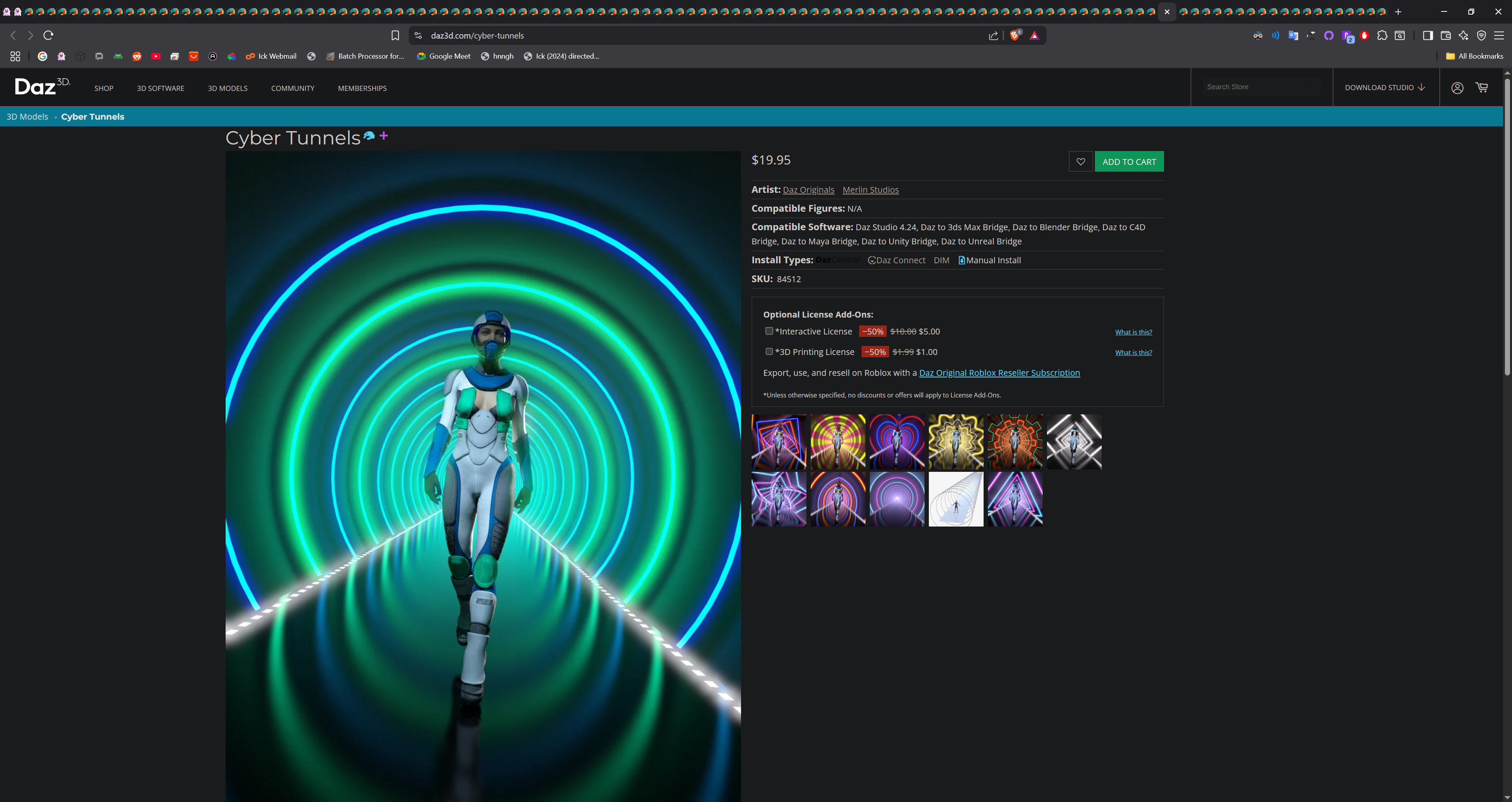The width and height of the screenshot is (1512, 802).
Task: Open What is this? for Interactive License
Action: [1134, 332]
